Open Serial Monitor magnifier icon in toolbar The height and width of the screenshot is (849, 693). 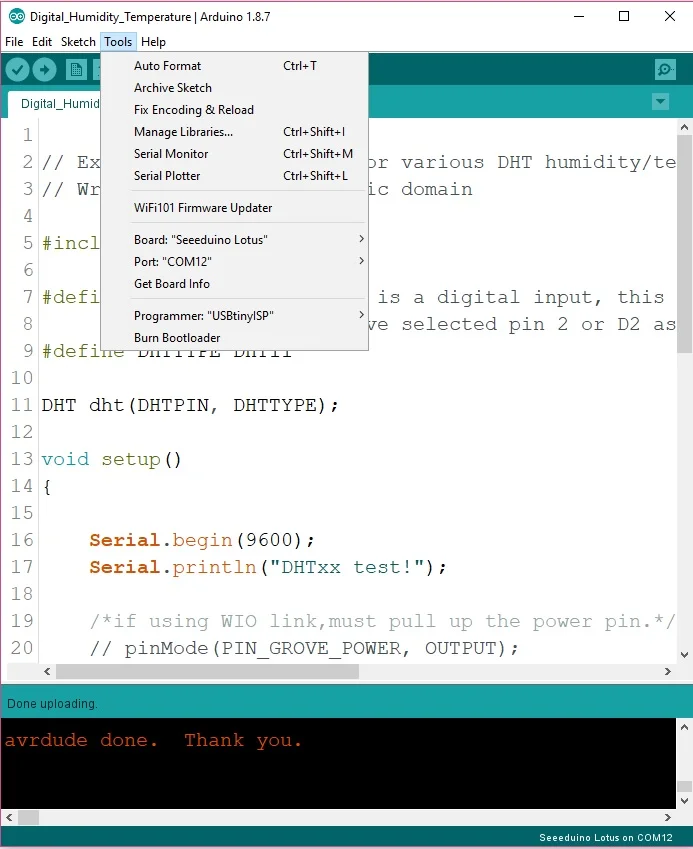(665, 69)
